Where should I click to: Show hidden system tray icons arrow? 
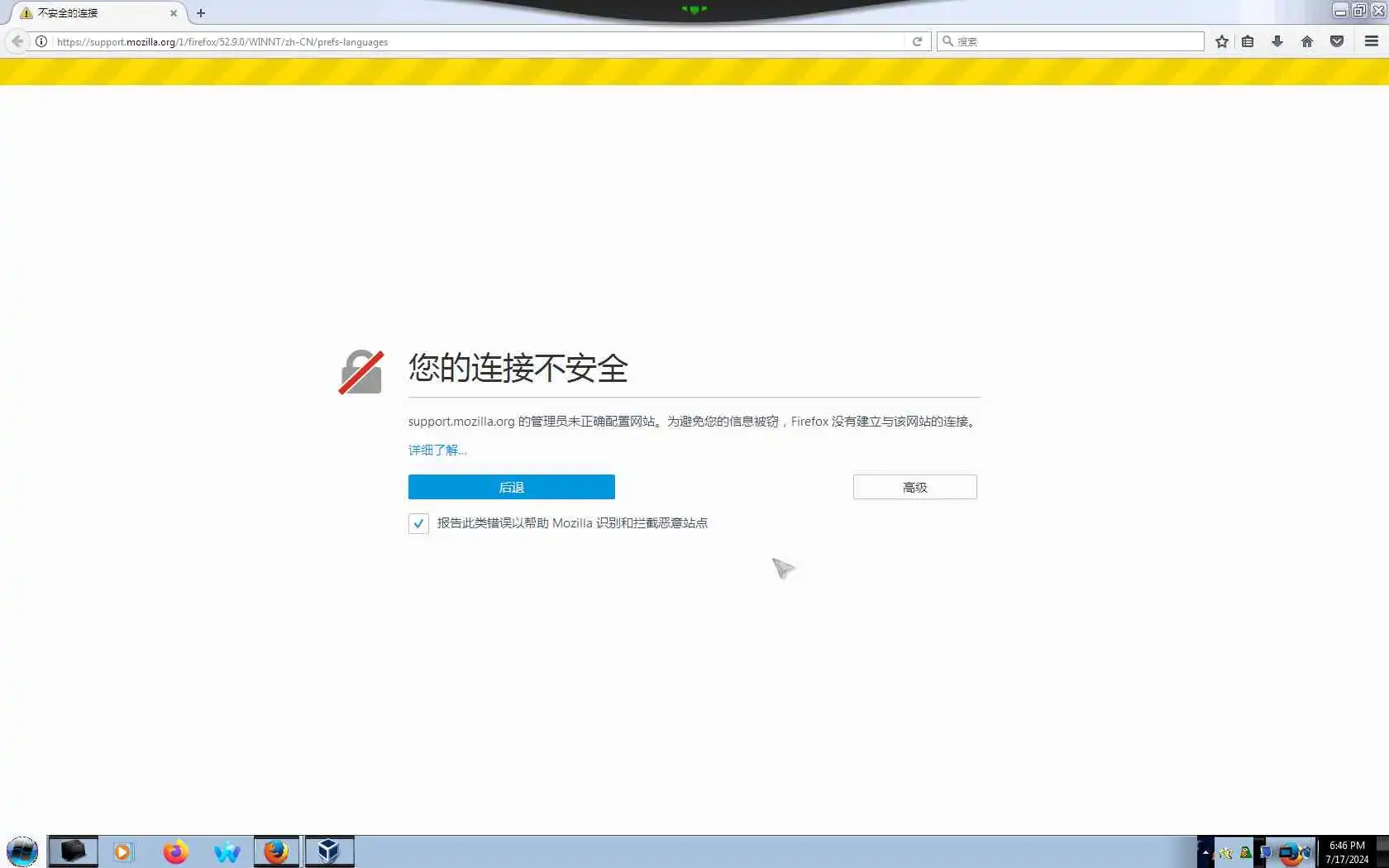(1205, 852)
